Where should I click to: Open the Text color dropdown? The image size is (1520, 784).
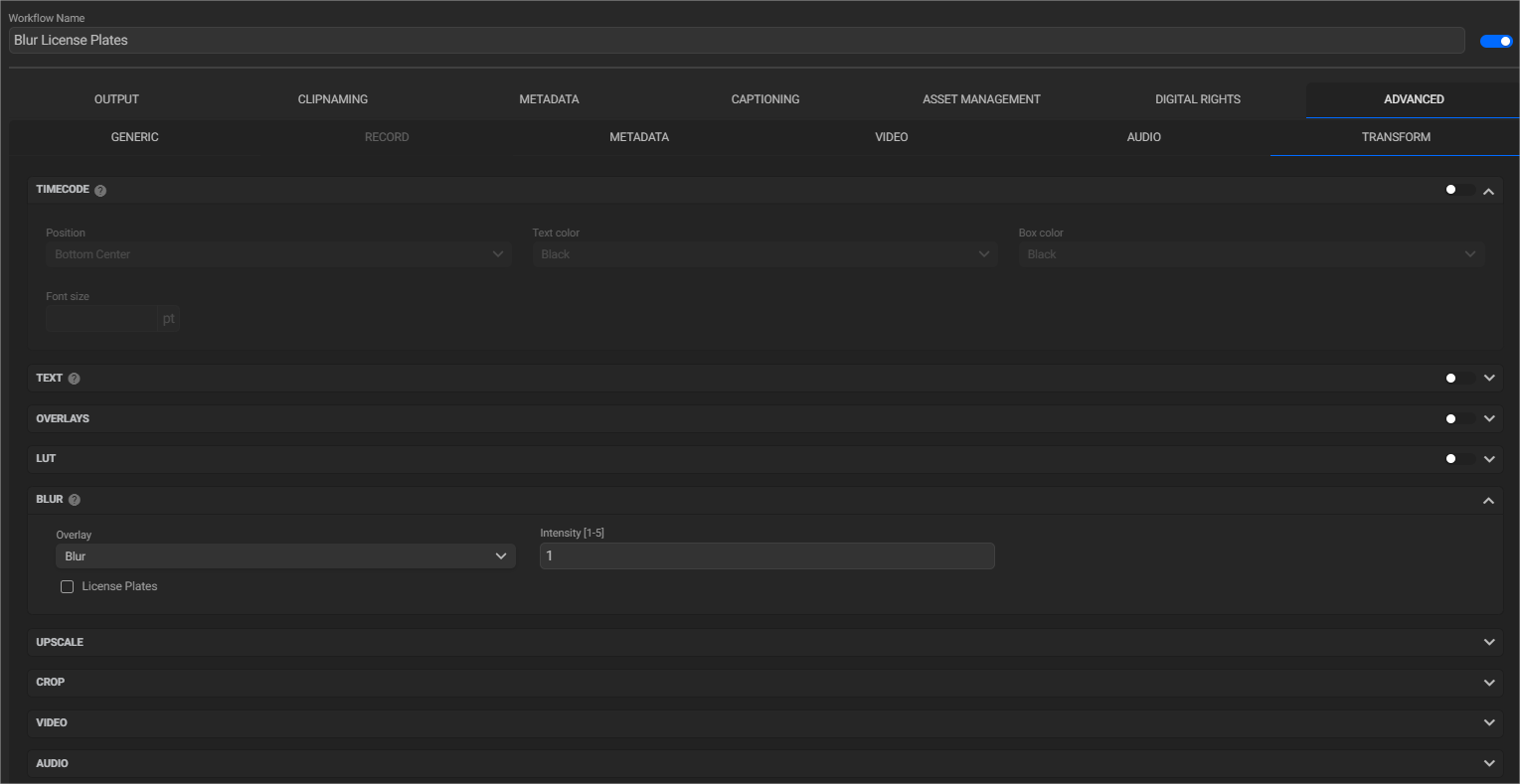[764, 254]
